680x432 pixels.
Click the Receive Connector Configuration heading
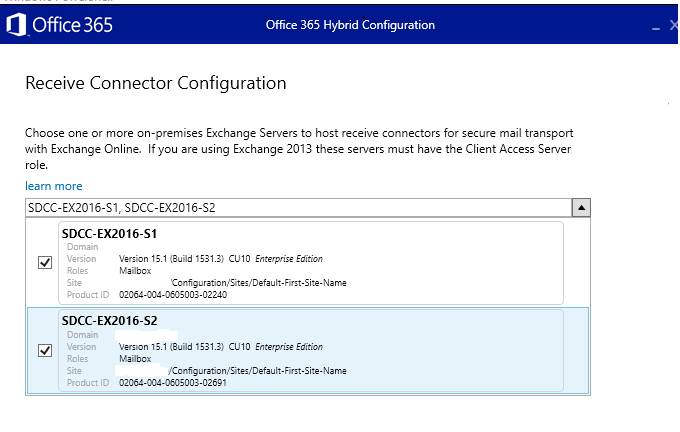coord(155,83)
